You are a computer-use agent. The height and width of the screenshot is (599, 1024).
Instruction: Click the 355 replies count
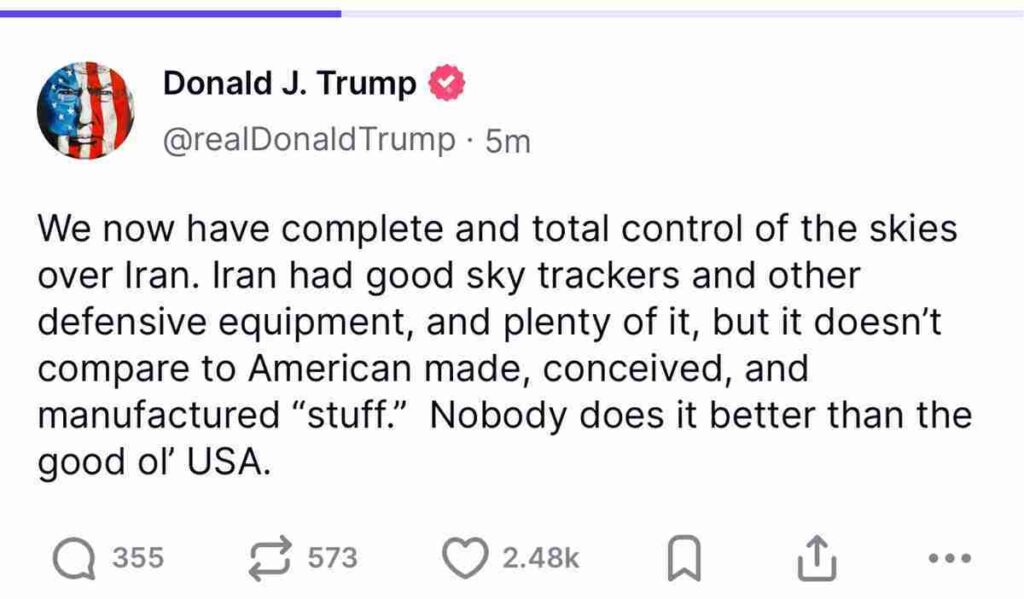click(x=137, y=558)
